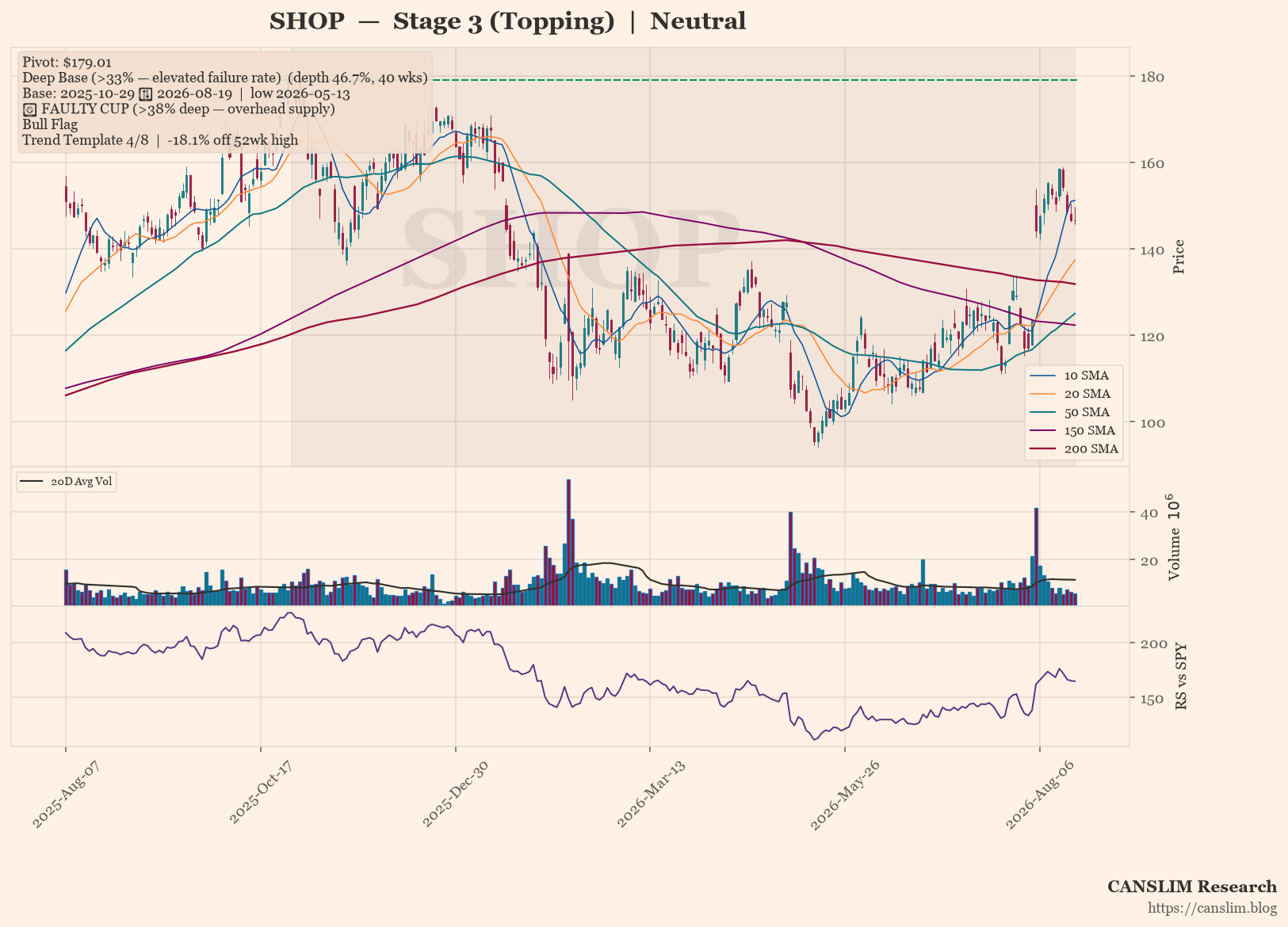Click the tallest volume bar in the volume panel
Screen dimensions: 1288x927
tap(568, 542)
